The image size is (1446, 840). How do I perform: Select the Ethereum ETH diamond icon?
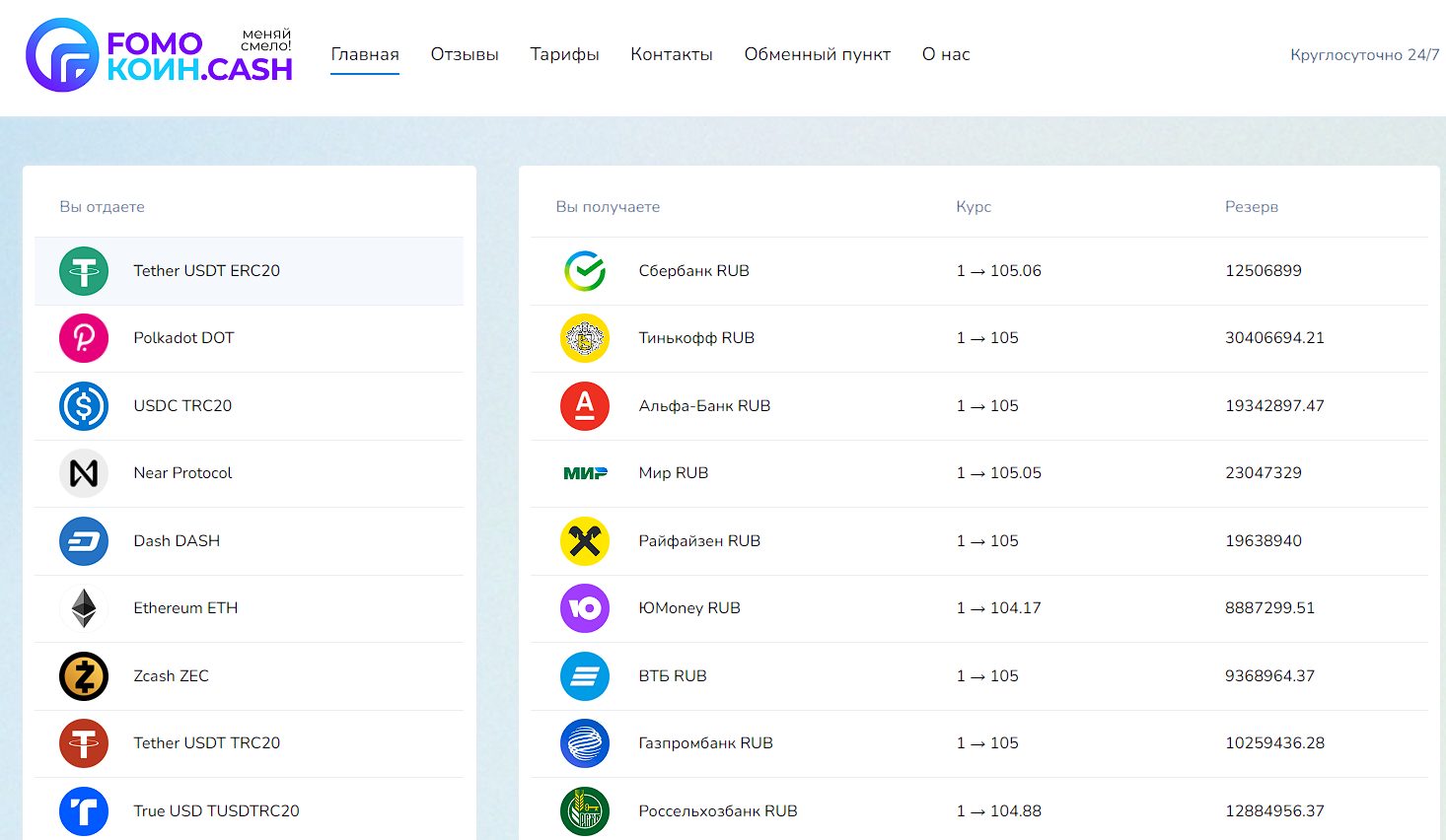(x=84, y=608)
